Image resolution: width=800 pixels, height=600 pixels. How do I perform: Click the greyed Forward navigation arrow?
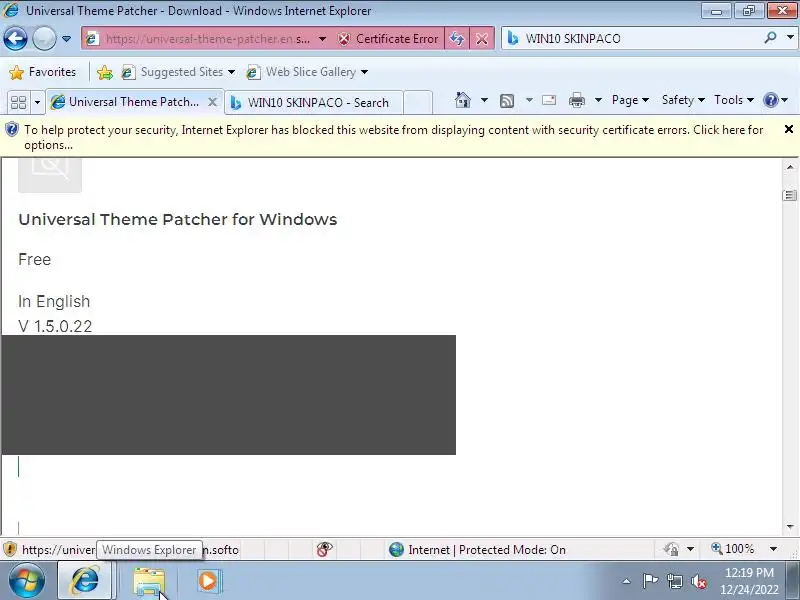[x=44, y=38]
